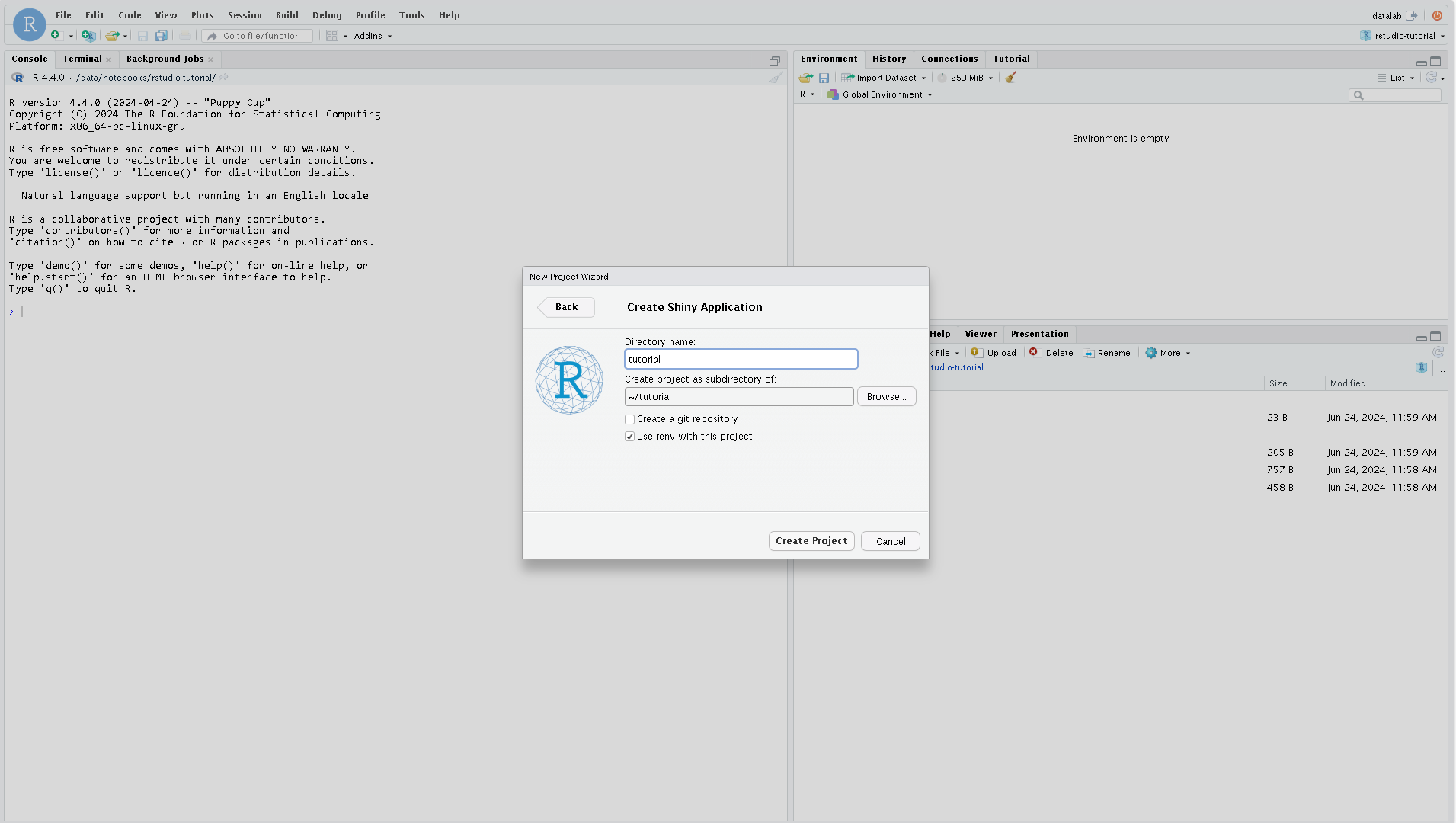Screen dimensions: 1456x823
Task: Click the Refresh environment icon
Action: (1432, 78)
